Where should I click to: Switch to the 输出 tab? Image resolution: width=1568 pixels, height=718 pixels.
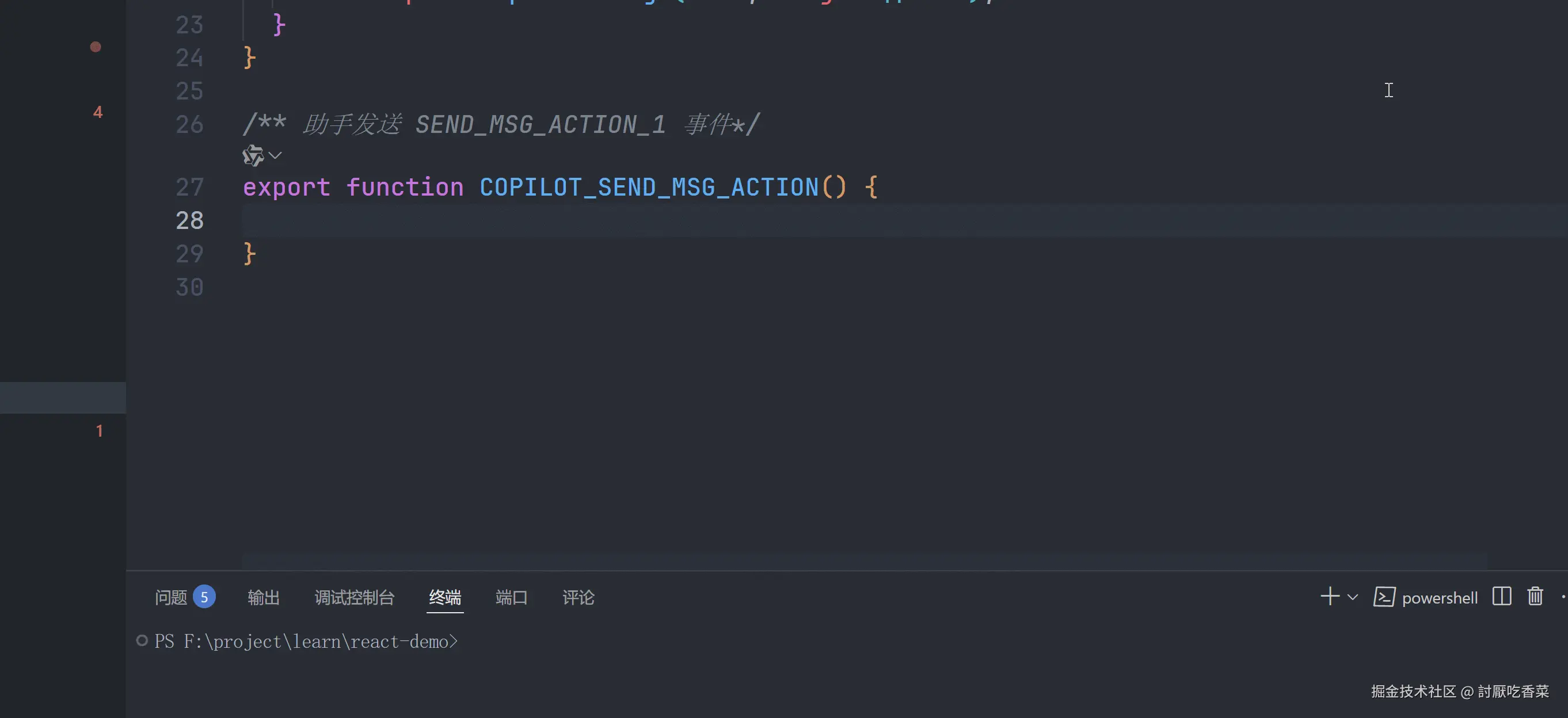(x=264, y=598)
